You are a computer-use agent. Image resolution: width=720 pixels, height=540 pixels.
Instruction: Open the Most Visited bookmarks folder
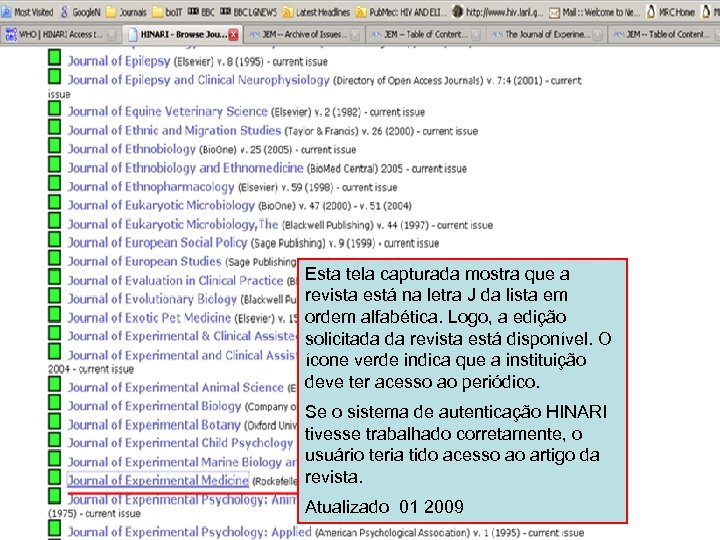(28, 12)
